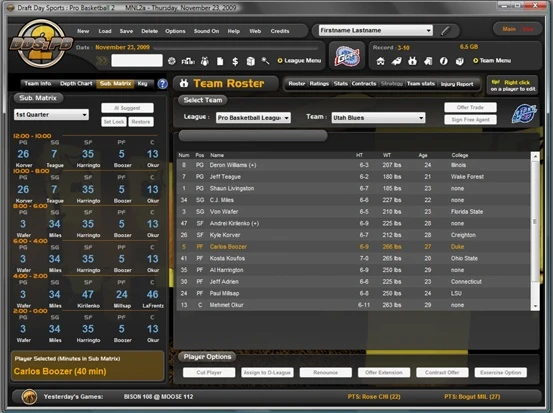Select the Team Menu radio bullet

pyautogui.click(x=475, y=61)
